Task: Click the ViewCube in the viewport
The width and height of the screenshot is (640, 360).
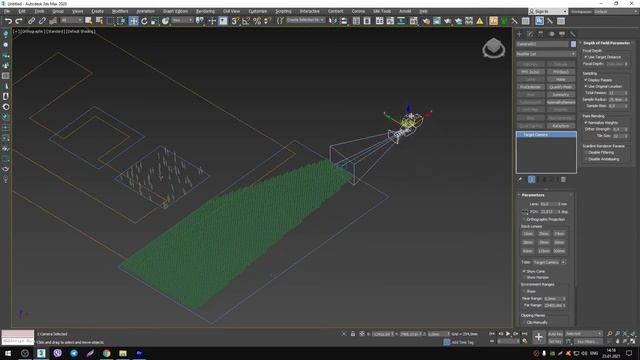Action: tap(493, 48)
